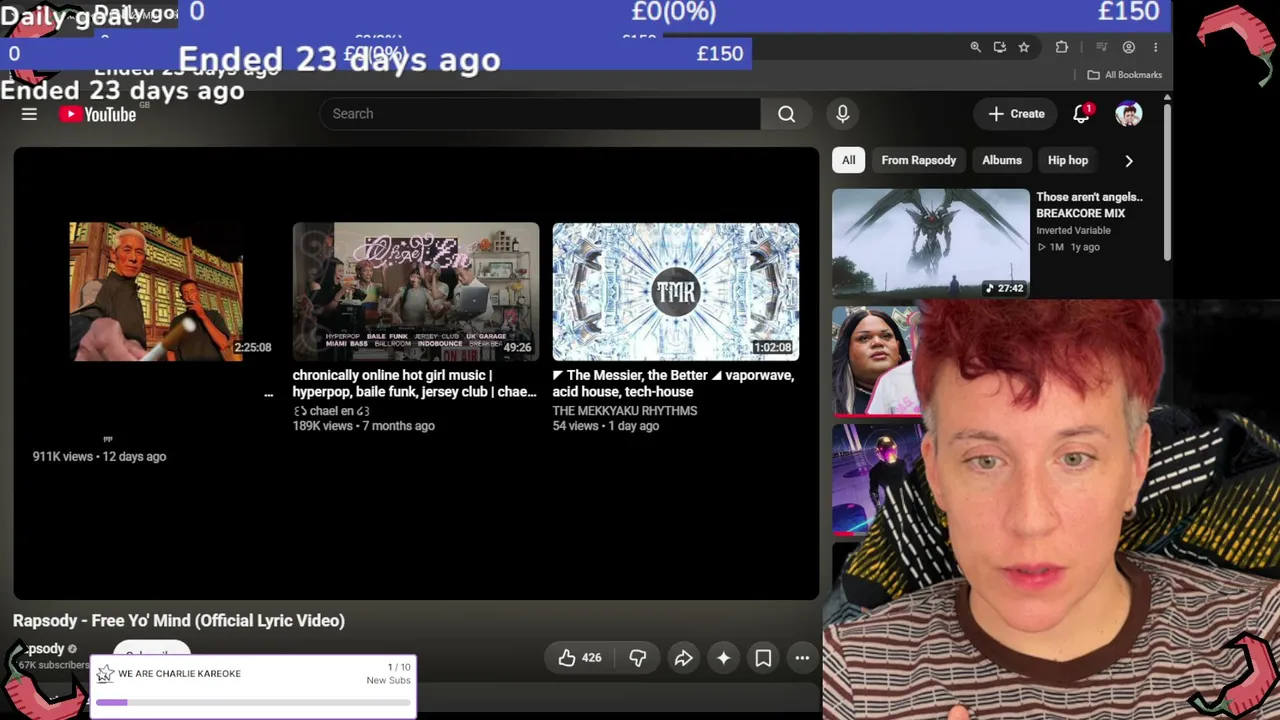Open the All Bookmarks folder
1280x720 pixels.
(1124, 75)
